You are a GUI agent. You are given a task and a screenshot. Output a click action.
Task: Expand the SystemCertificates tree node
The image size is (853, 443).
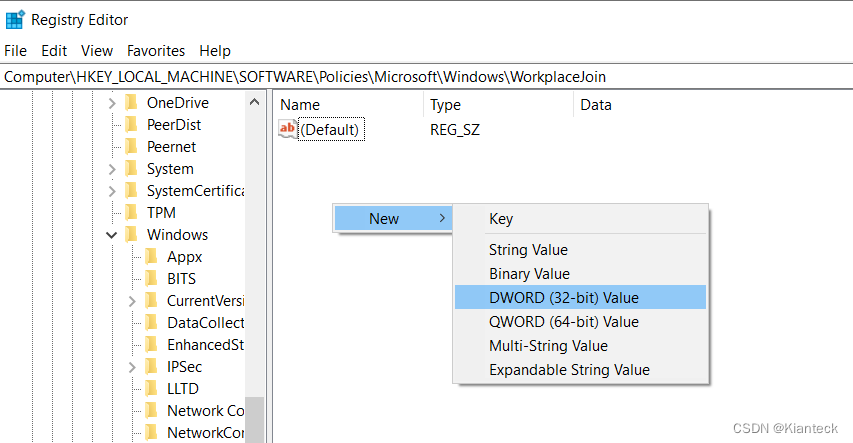112,191
